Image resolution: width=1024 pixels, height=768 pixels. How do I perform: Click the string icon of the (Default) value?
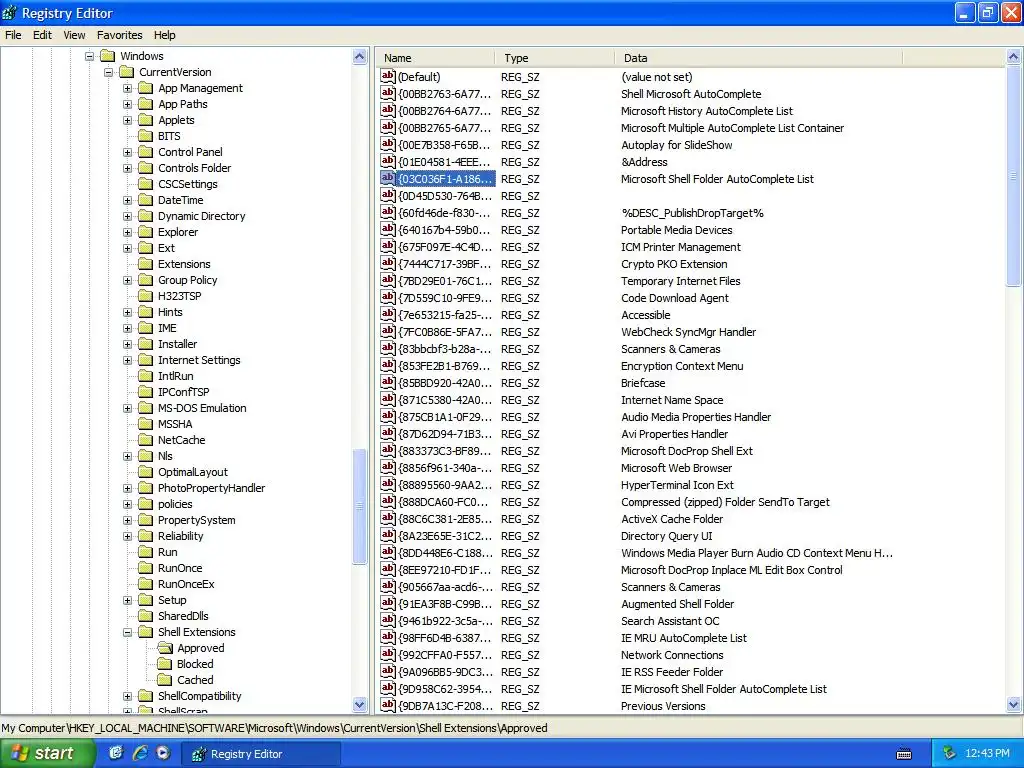click(x=388, y=76)
